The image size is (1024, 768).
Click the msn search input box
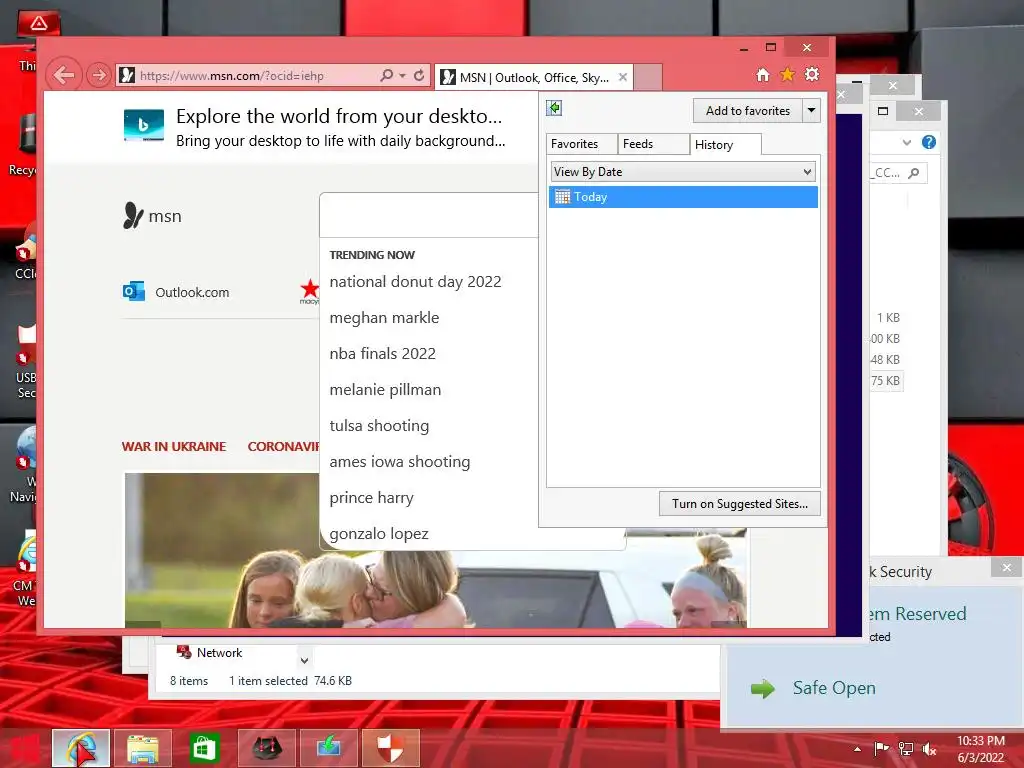click(429, 215)
